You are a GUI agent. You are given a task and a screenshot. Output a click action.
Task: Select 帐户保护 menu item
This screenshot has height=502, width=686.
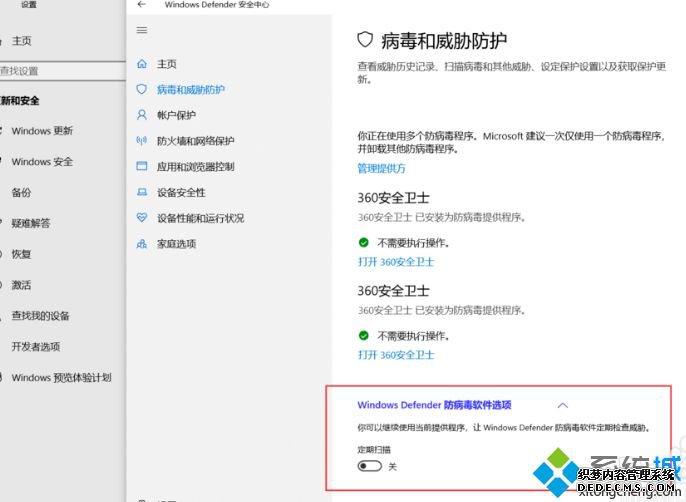coord(176,115)
